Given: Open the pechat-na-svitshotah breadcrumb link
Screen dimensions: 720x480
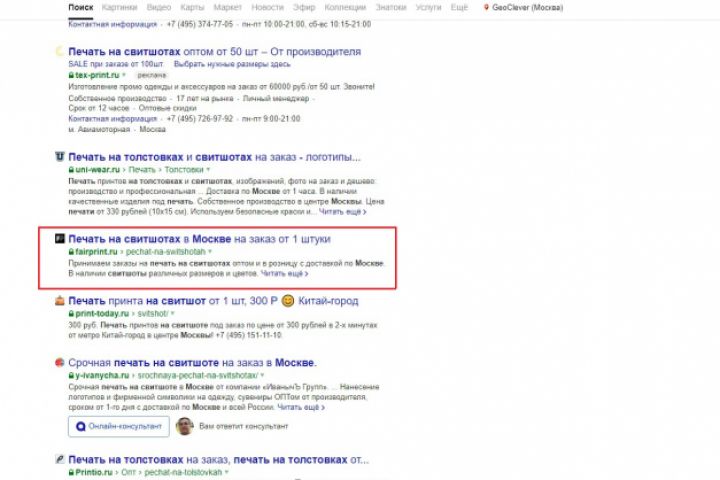Looking at the screenshot, I should click(x=165, y=252).
